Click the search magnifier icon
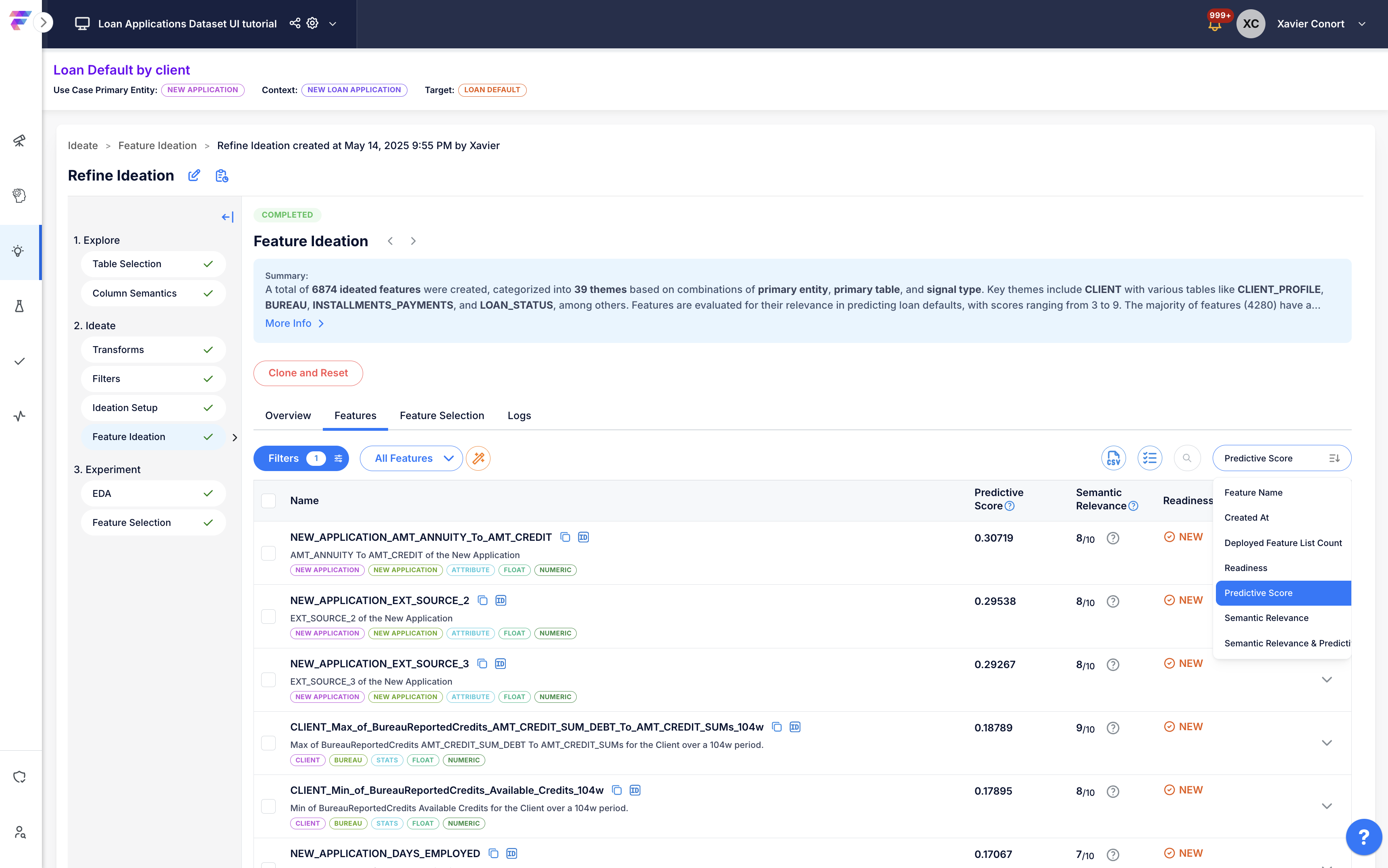This screenshot has height=868, width=1388. point(1186,458)
